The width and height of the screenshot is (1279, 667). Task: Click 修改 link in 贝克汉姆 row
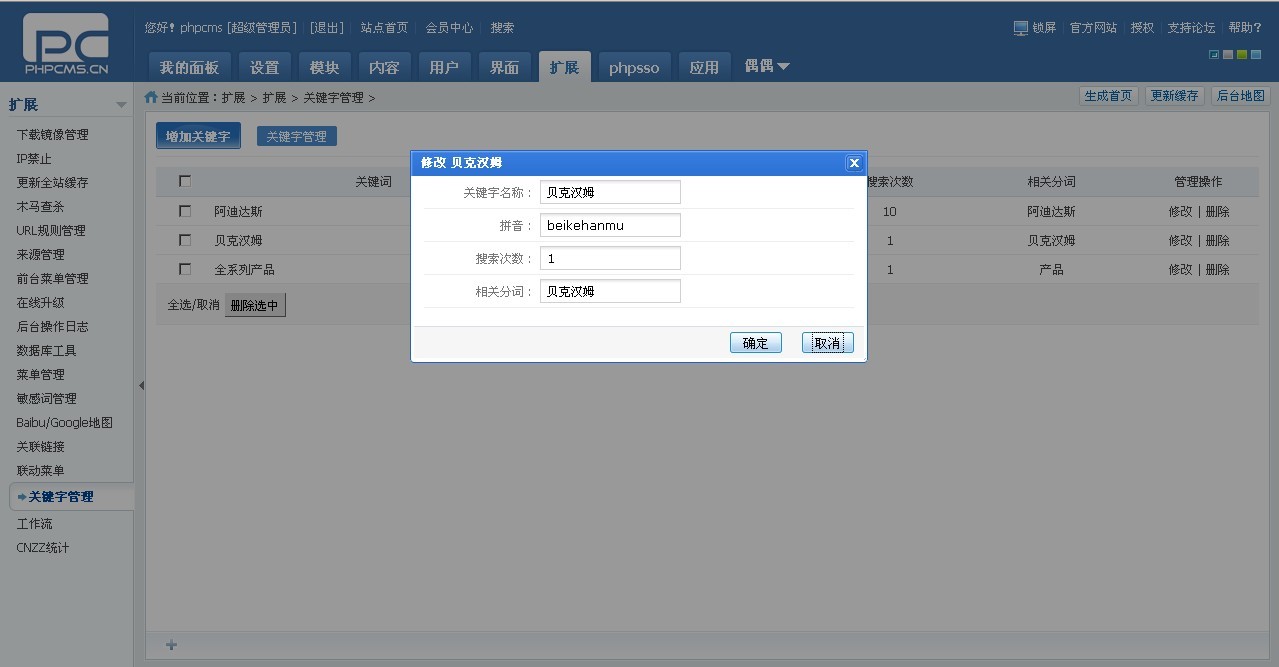1180,240
